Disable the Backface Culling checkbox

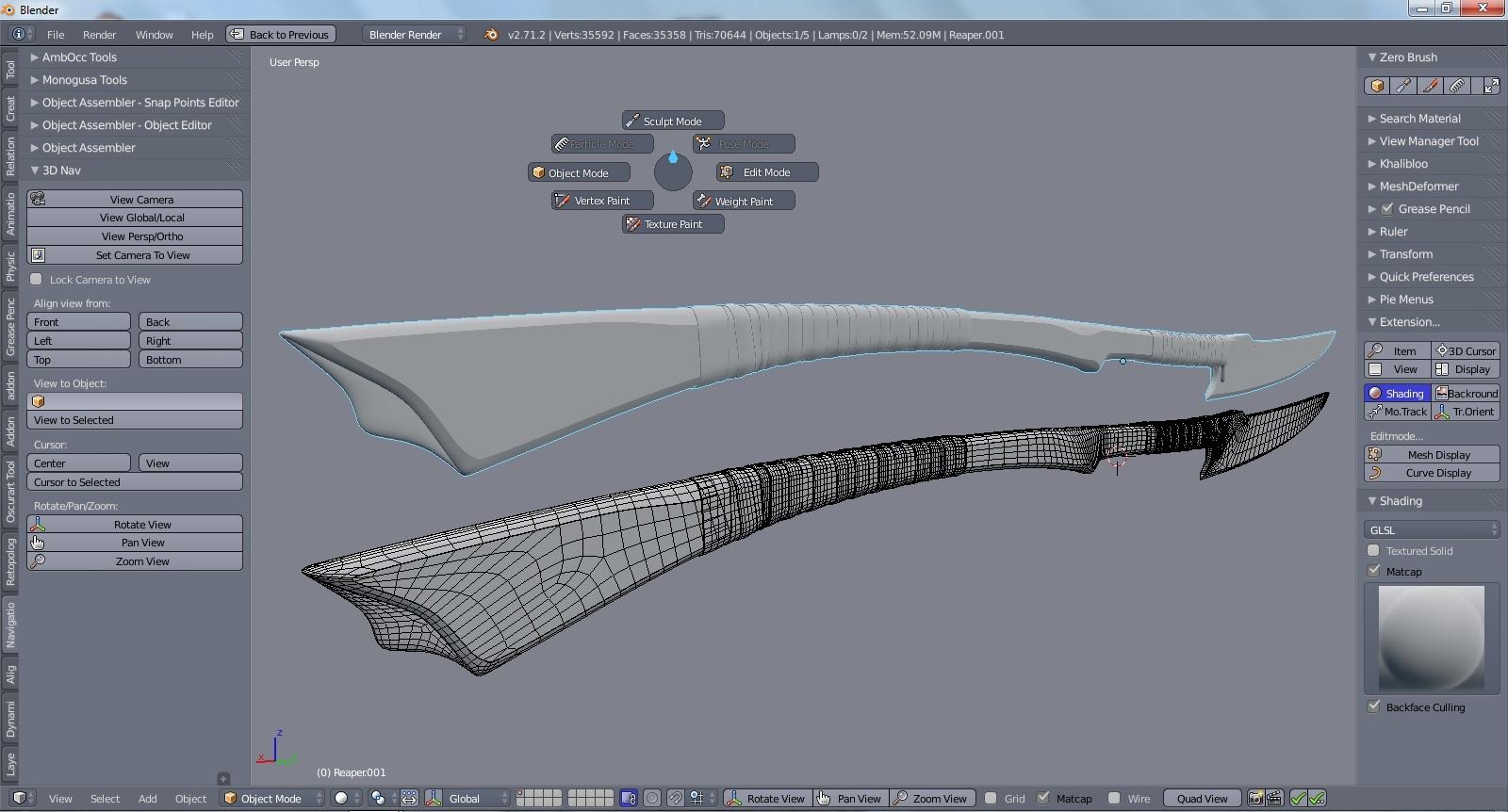1374,706
